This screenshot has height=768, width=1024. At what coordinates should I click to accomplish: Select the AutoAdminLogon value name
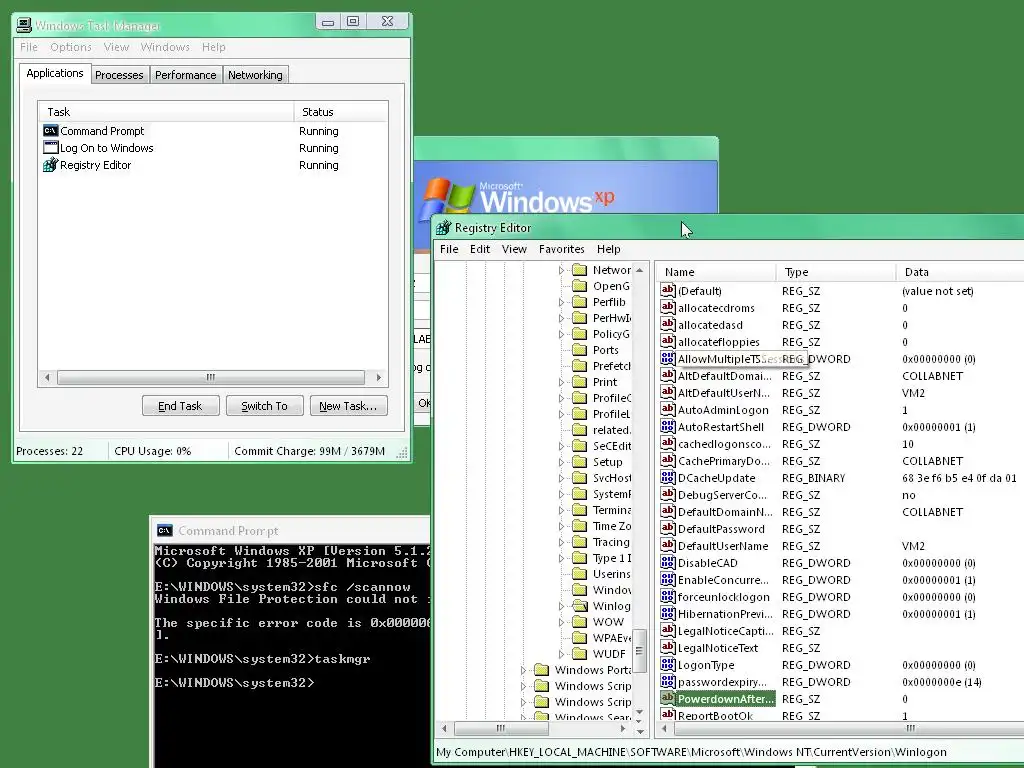[723, 409]
